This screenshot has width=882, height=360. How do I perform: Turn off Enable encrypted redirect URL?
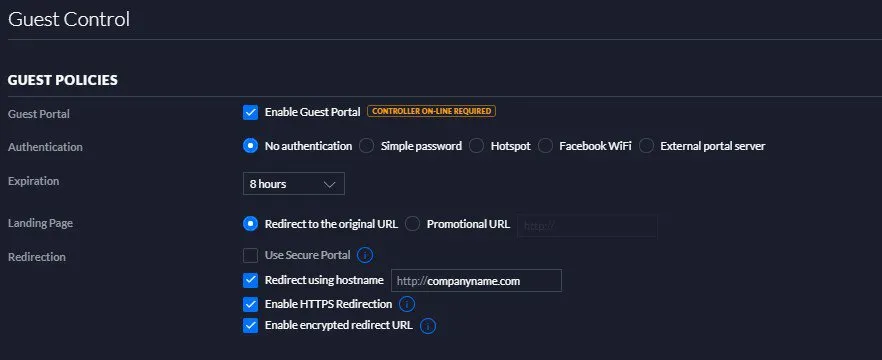[250, 326]
